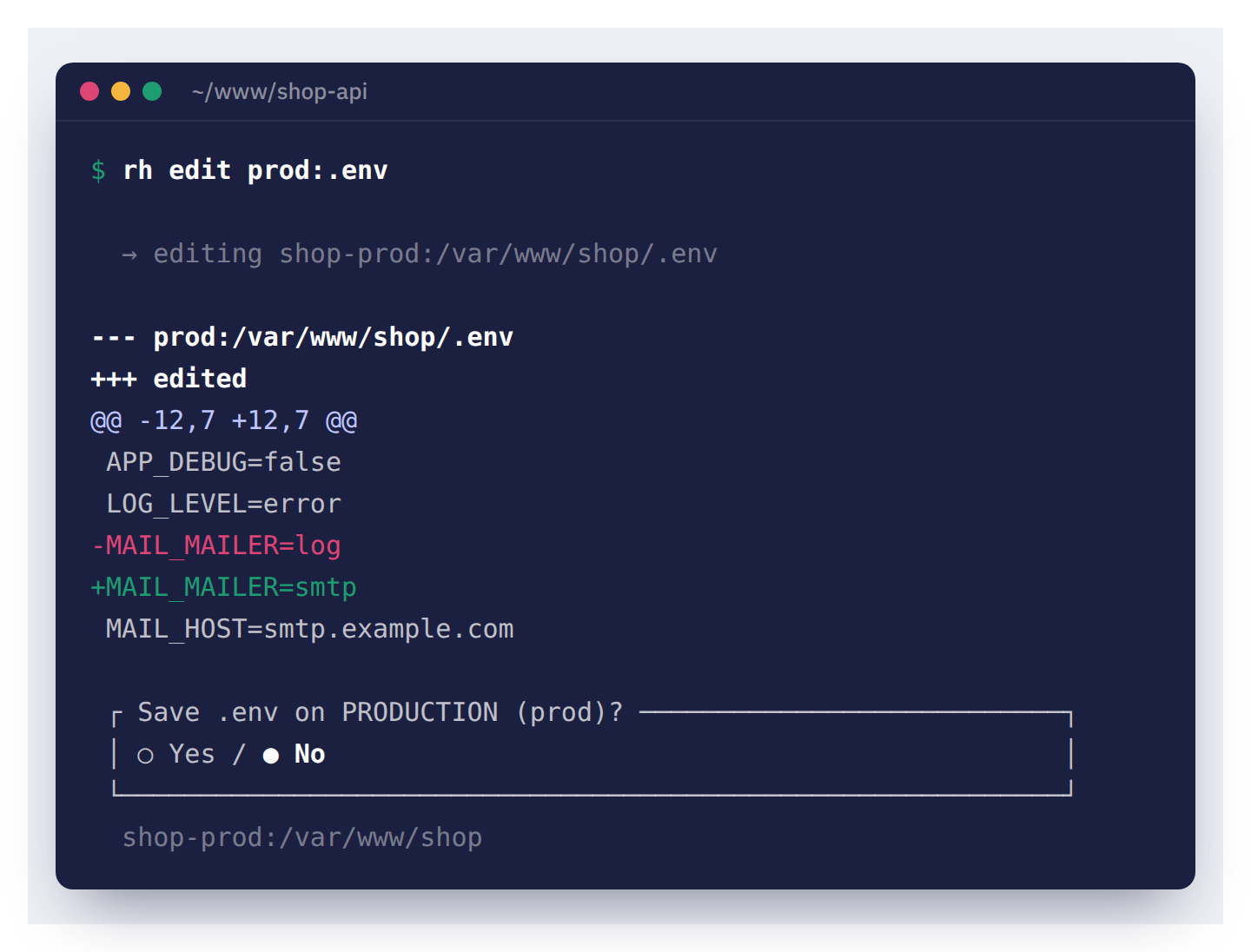
Task: Click the +++ edited diff header
Action: click(x=169, y=379)
